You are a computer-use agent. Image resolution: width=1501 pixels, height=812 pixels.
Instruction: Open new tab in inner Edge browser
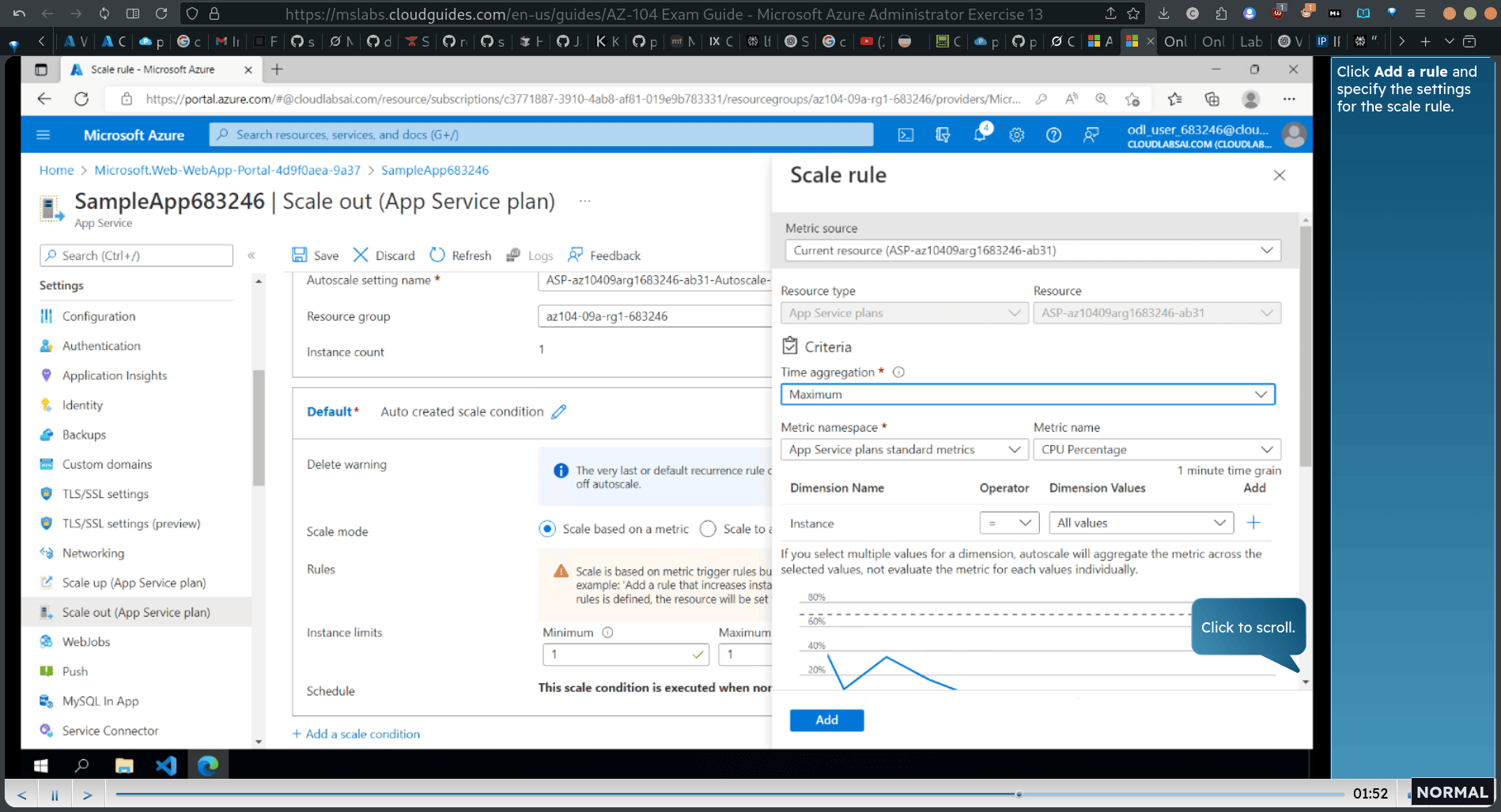(x=277, y=70)
